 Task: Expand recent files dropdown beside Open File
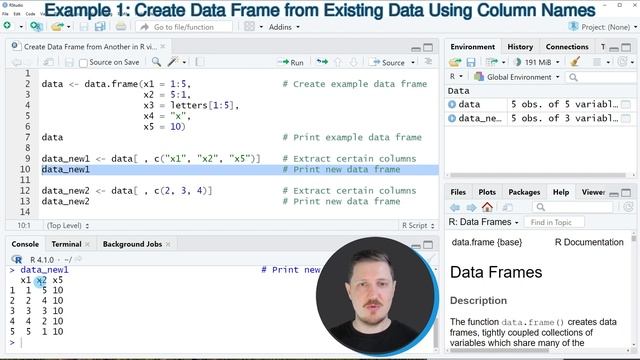pos(69,27)
